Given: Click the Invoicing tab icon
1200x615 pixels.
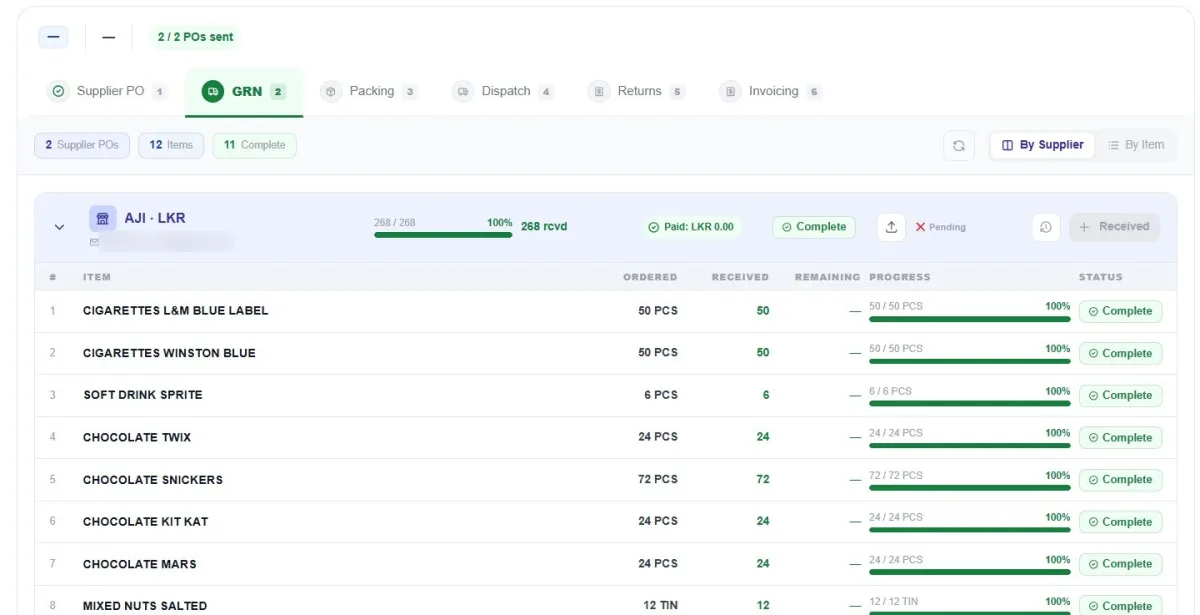Looking at the screenshot, I should [730, 92].
